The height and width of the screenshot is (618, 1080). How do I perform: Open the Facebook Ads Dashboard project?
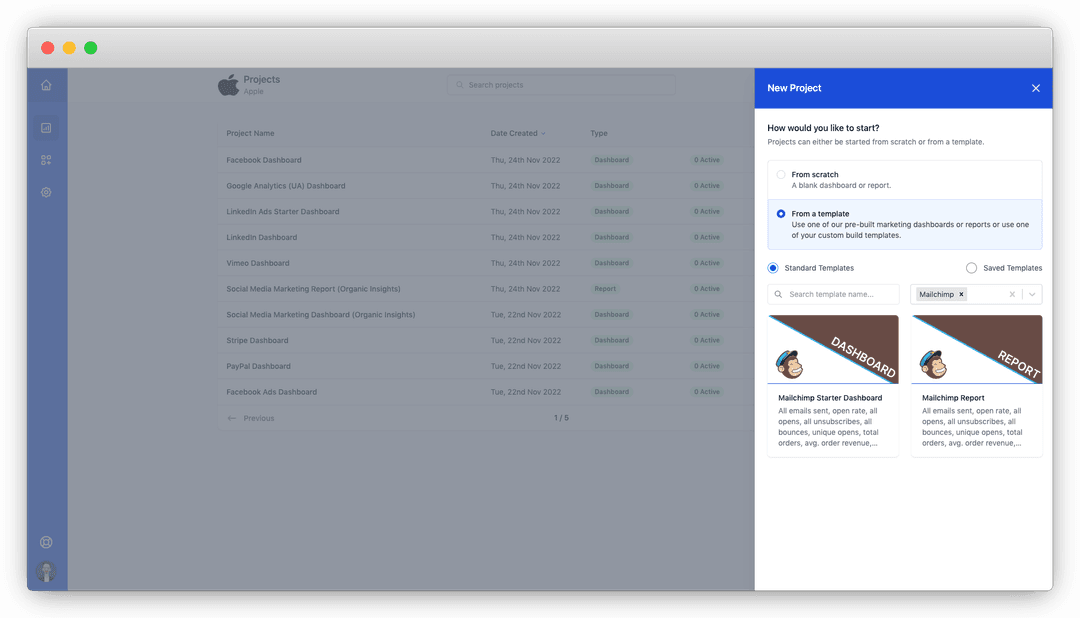271,392
